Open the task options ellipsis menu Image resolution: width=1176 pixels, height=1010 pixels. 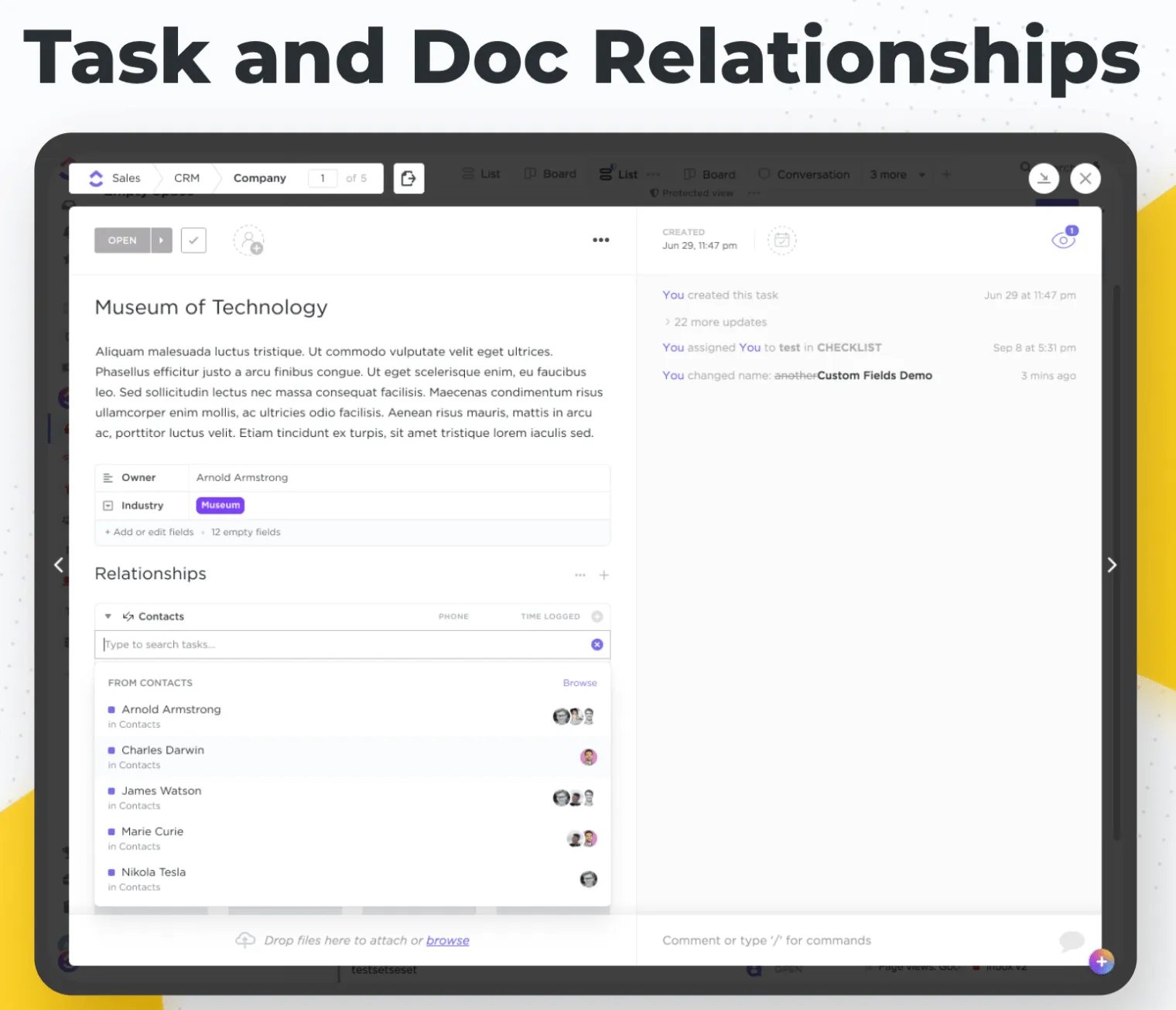click(x=601, y=240)
